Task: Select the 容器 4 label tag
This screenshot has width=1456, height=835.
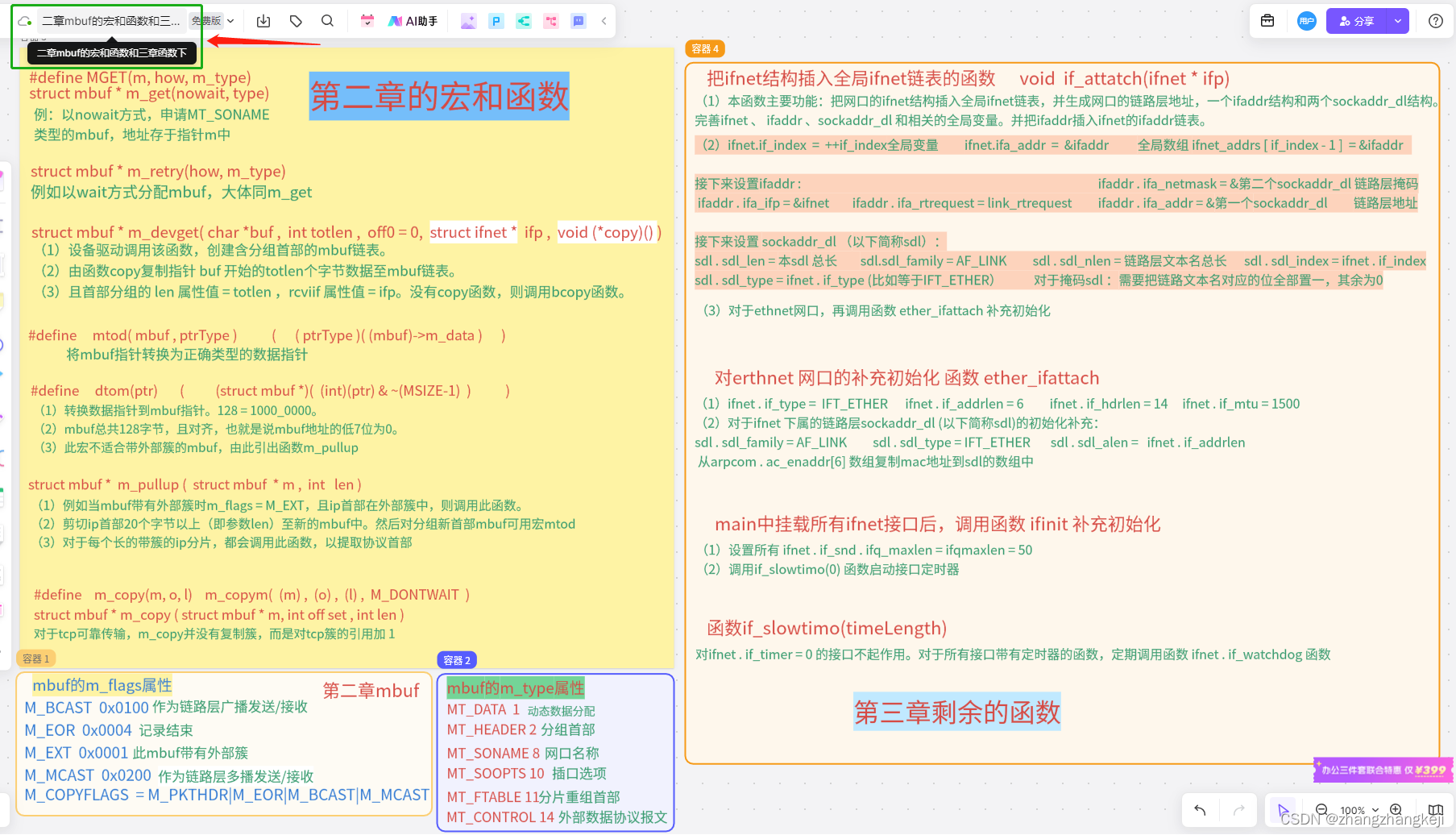Action: click(705, 48)
